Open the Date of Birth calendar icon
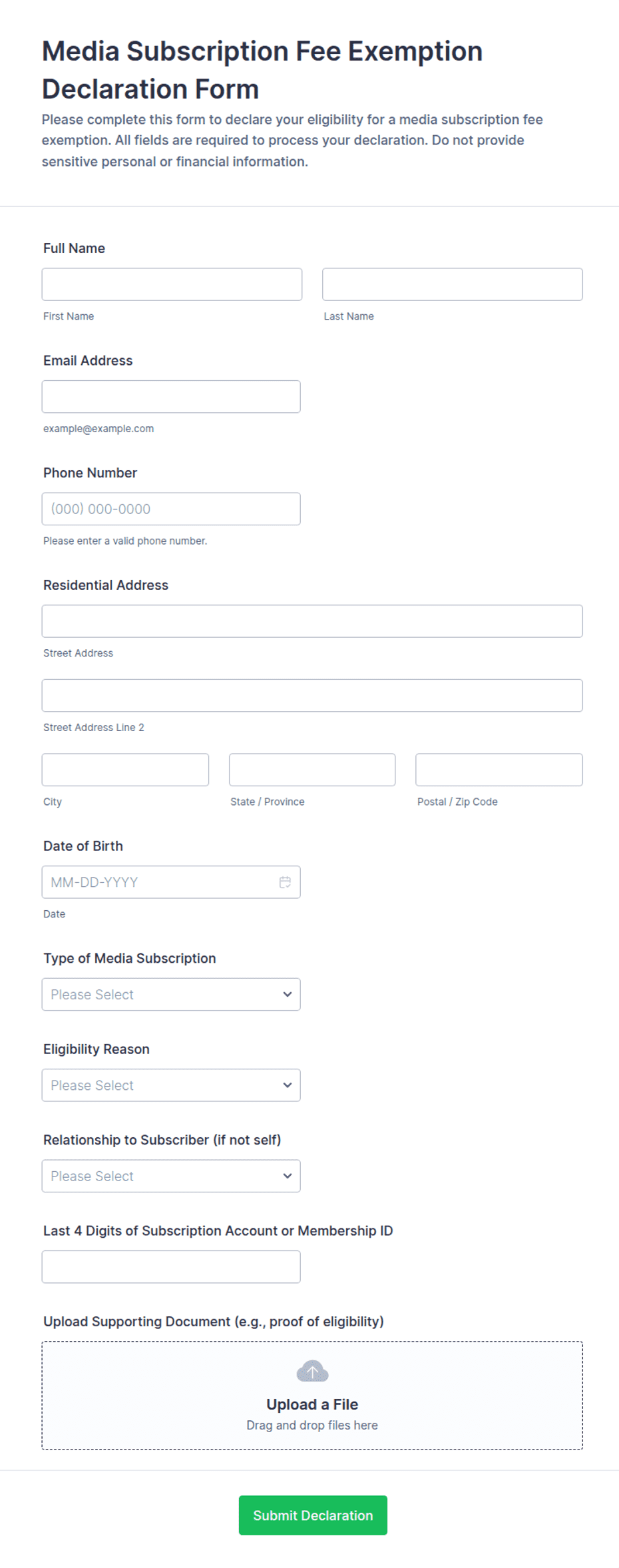Viewport: 619px width, 1568px height. point(285,882)
